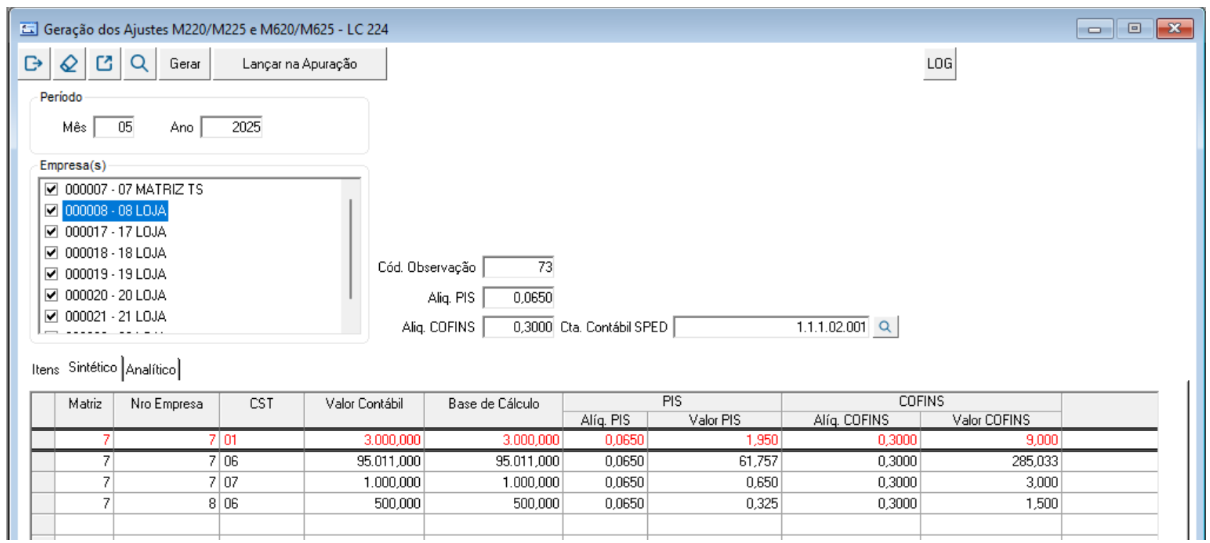Image resolution: width=1210 pixels, height=543 pixels.
Task: Click the Mês input field
Action: point(114,127)
